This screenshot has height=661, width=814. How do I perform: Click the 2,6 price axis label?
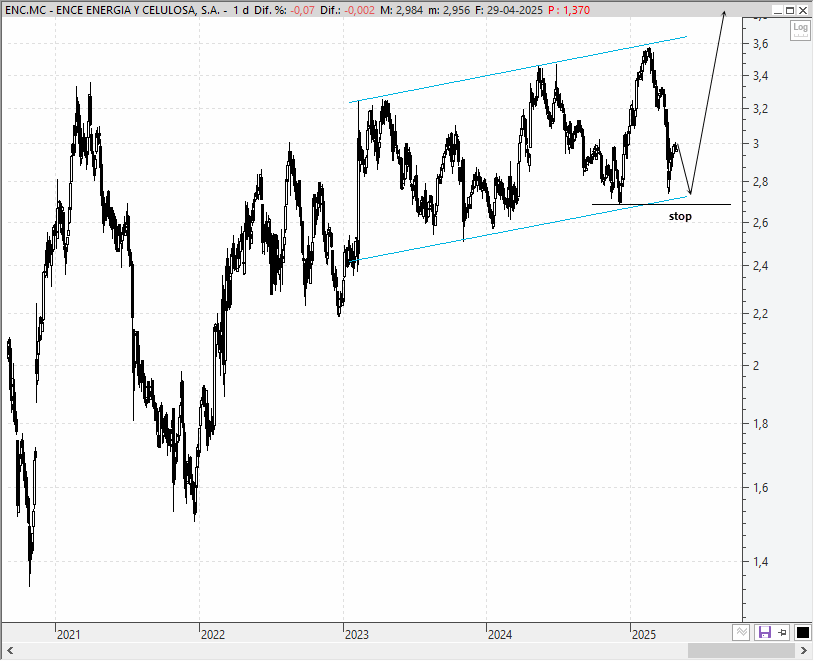[x=761, y=223]
